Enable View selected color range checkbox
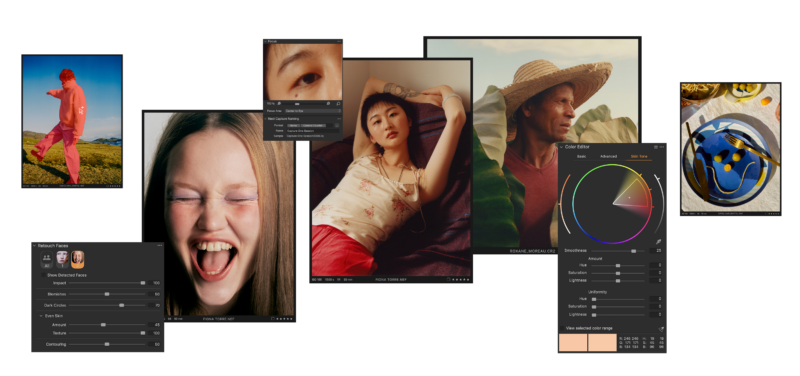Screen dimensions: 800x376 point(562,328)
